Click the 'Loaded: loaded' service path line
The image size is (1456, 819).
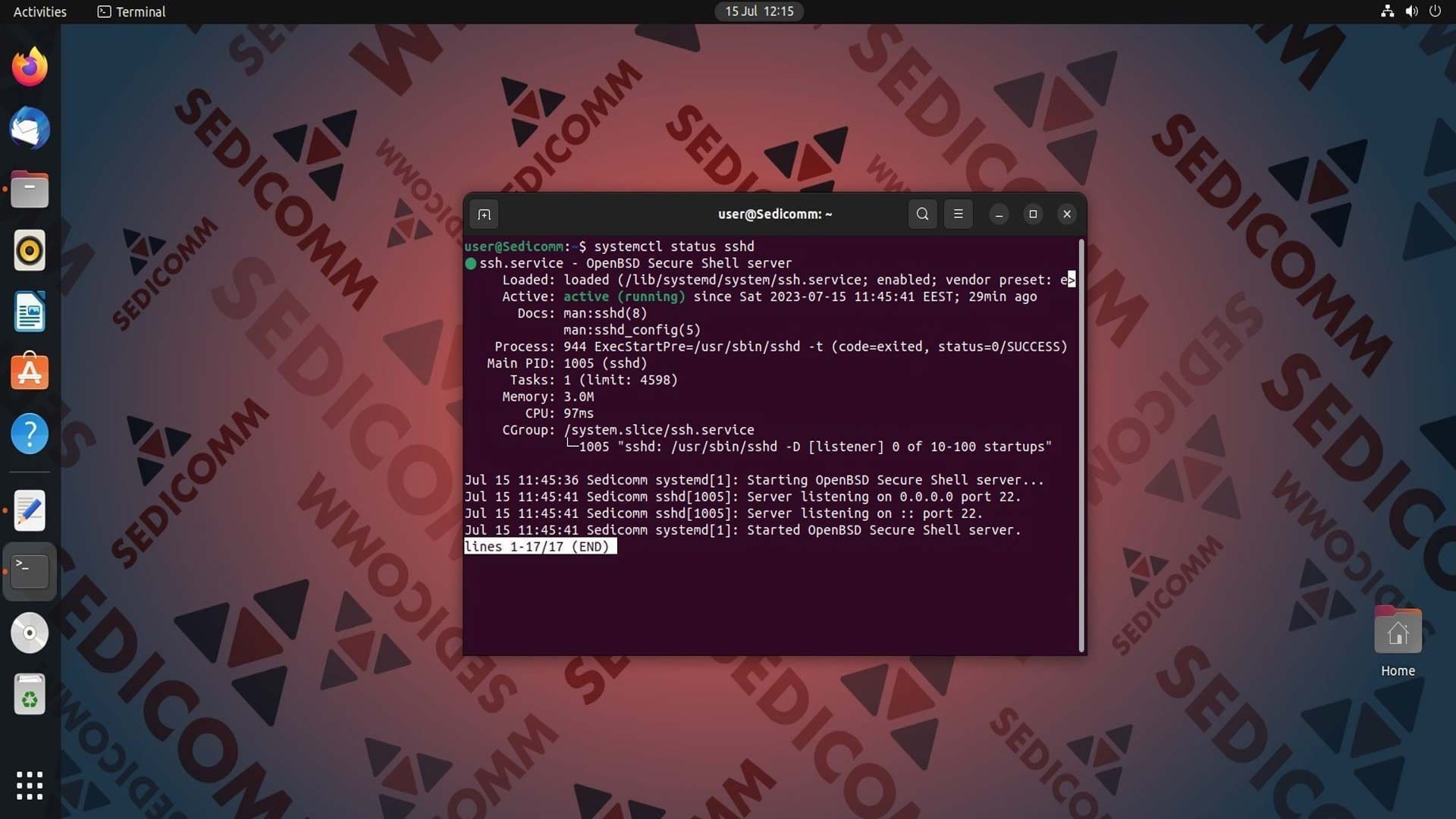click(789, 280)
